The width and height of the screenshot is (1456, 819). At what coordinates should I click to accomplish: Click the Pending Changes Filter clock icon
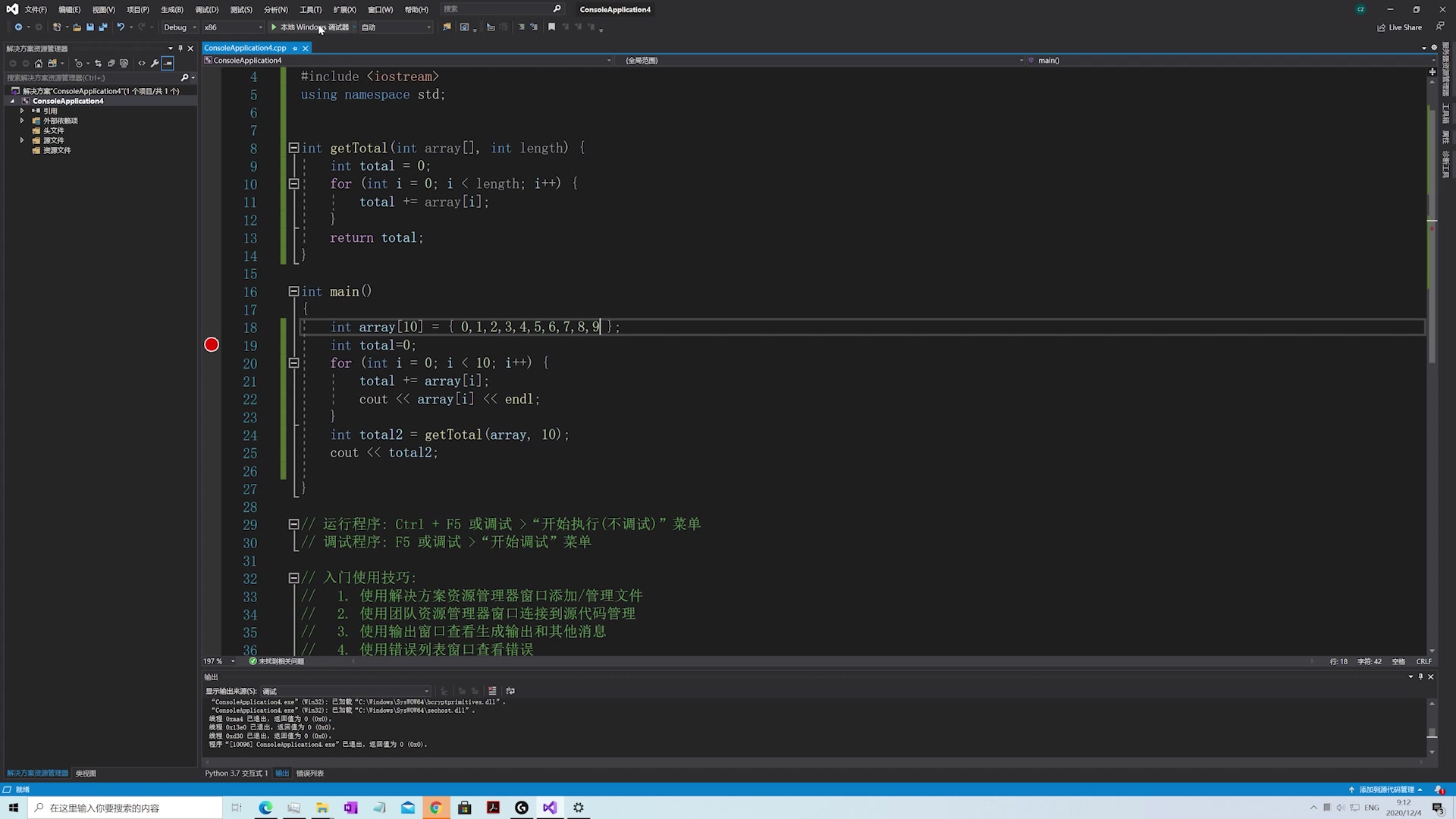[x=79, y=64]
